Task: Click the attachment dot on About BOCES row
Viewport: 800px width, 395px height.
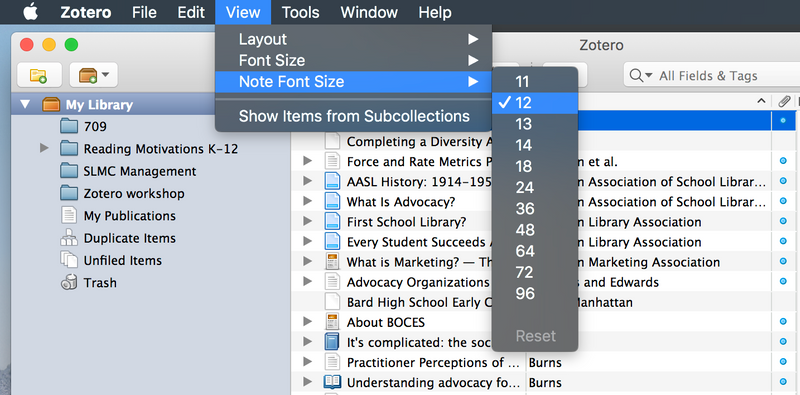Action: [x=783, y=322]
